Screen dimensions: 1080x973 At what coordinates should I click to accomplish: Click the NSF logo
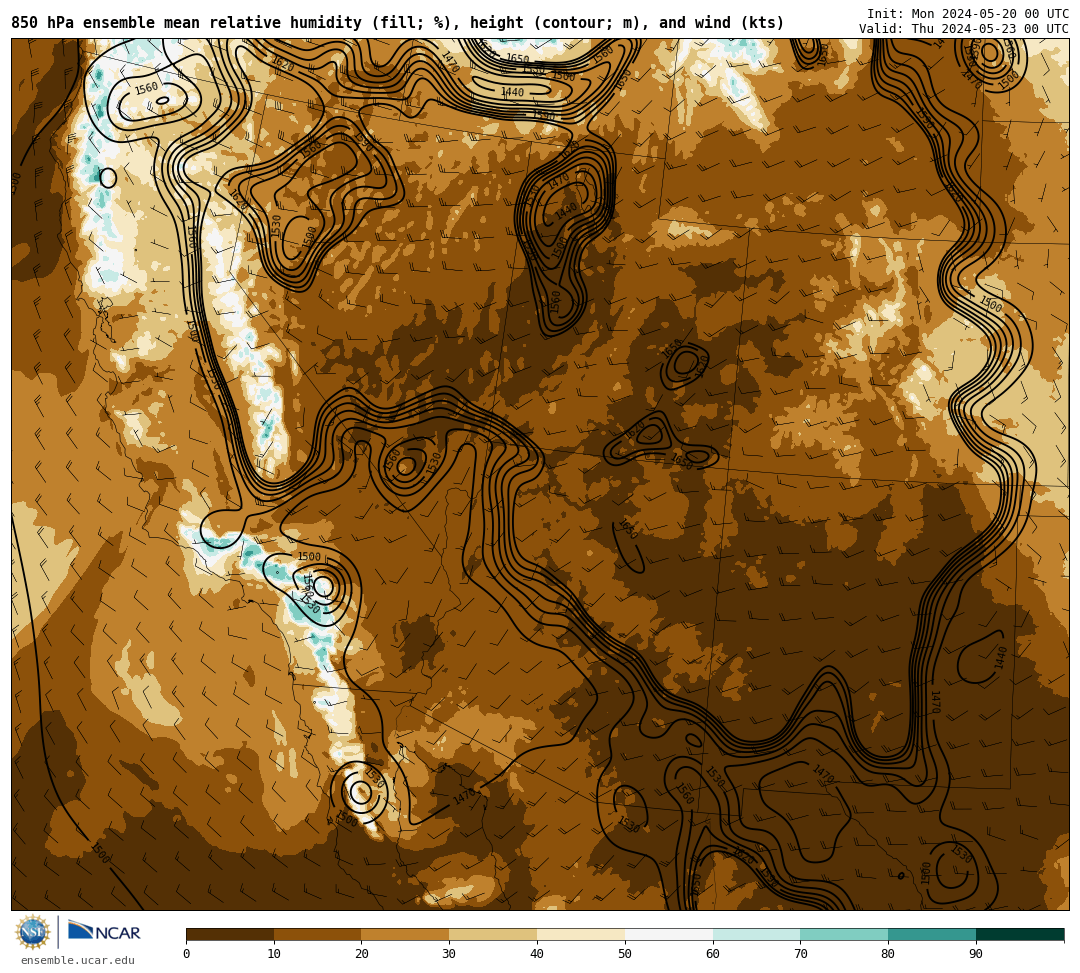(x=33, y=932)
